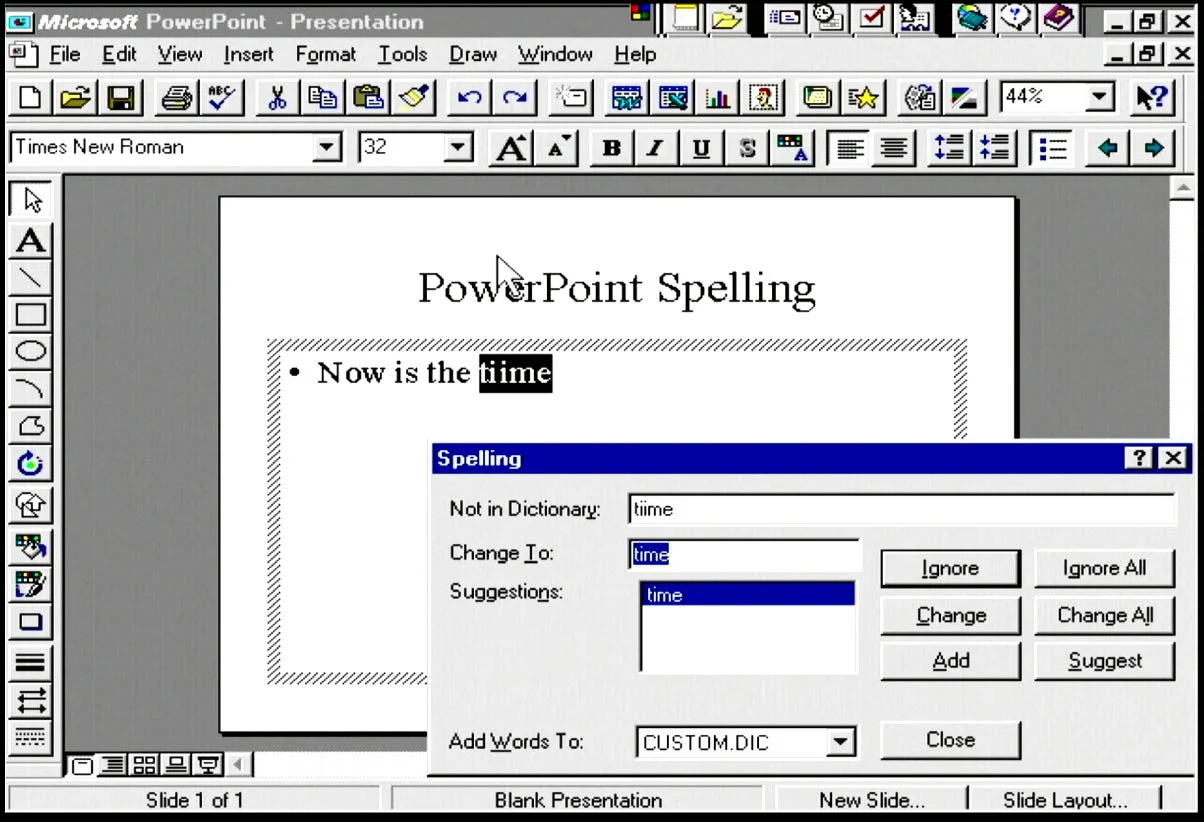Increase font size with large A icon
1204x822 pixels.
click(x=512, y=149)
